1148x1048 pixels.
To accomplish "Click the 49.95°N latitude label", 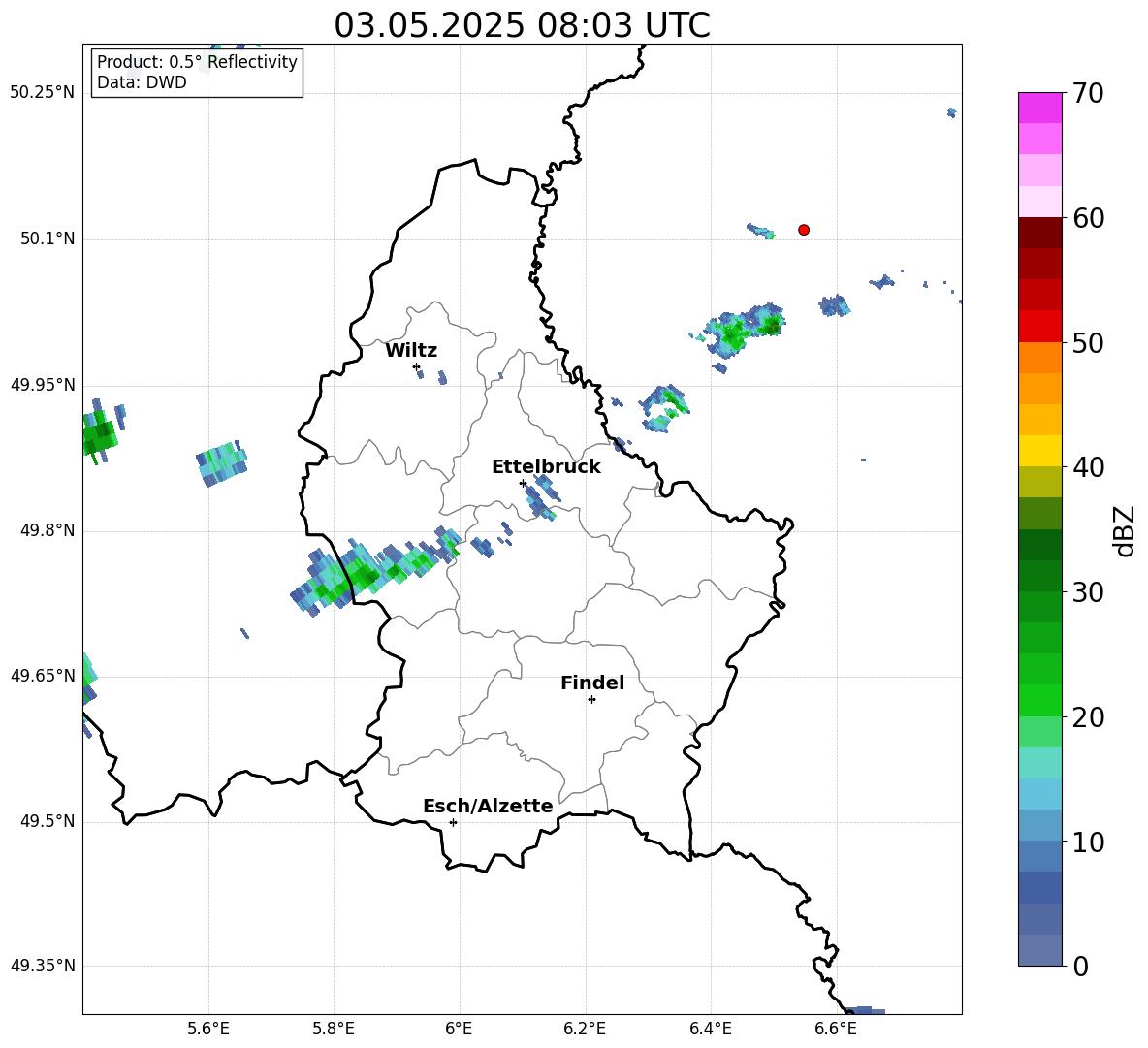I will pyautogui.click(x=43, y=385).
